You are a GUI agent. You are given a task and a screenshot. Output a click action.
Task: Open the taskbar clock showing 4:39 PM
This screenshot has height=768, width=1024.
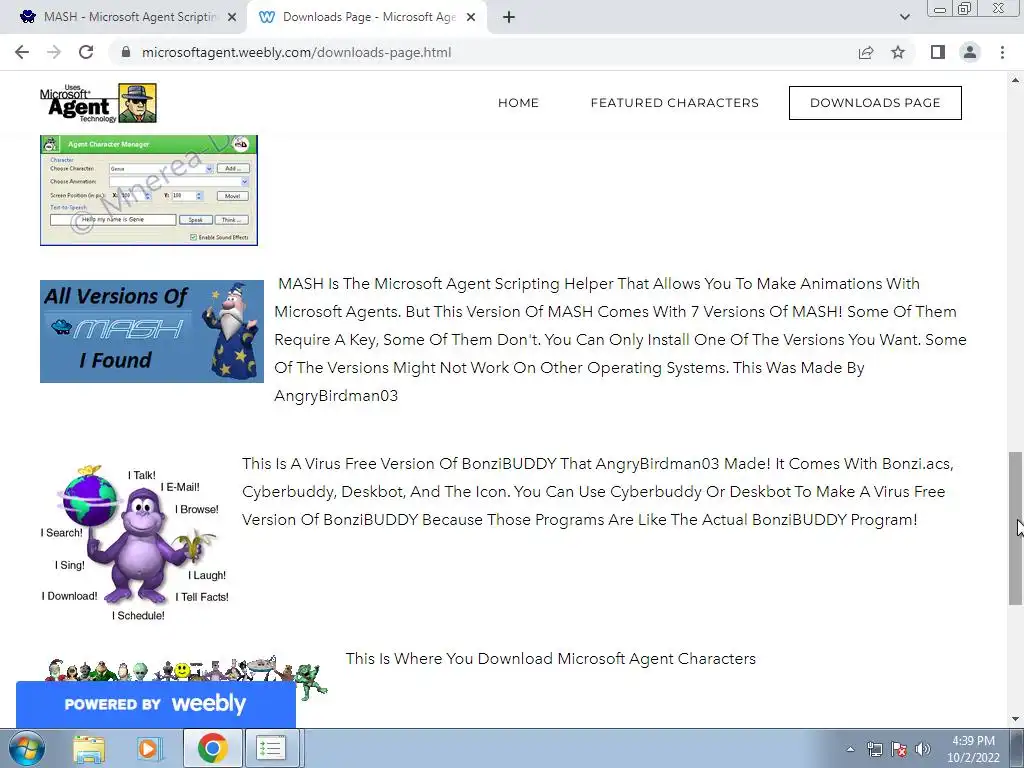click(974, 749)
